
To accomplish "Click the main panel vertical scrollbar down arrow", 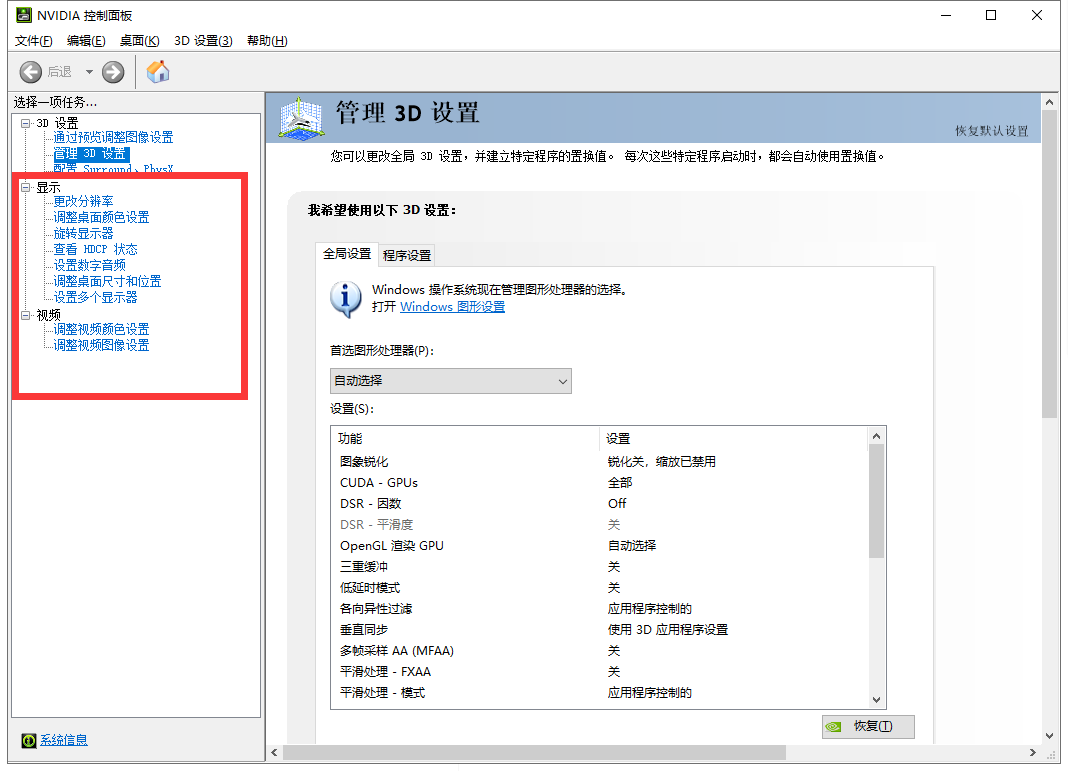I will point(1050,736).
